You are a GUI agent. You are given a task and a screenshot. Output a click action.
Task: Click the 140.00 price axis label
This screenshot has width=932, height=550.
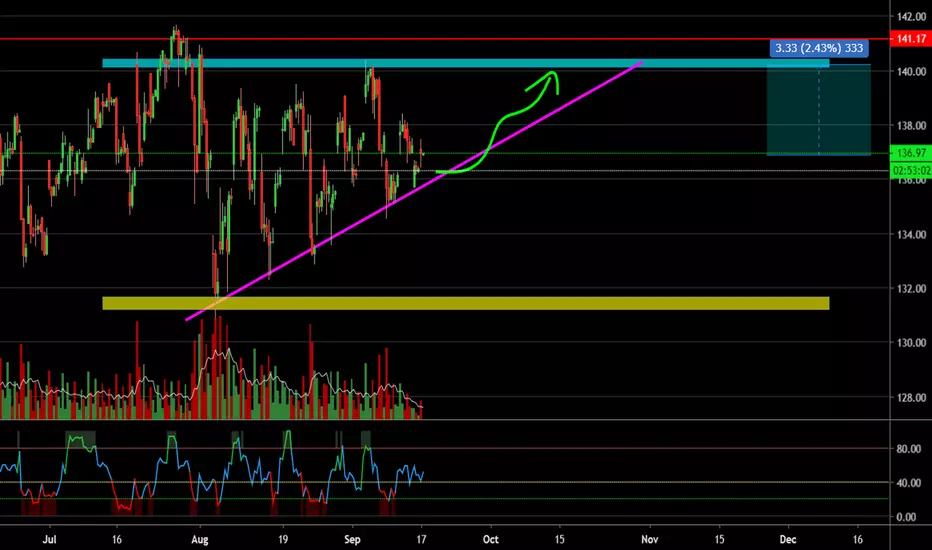coord(911,71)
